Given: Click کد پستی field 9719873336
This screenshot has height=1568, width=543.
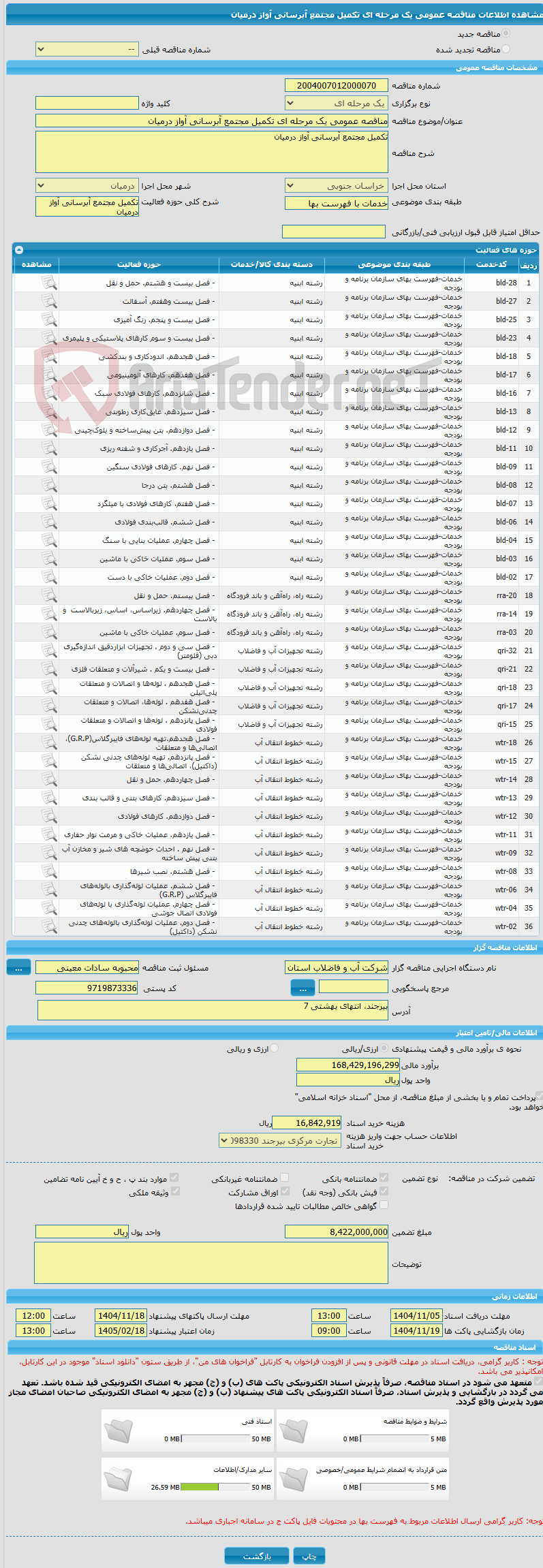Looking at the screenshot, I should (87, 988).
